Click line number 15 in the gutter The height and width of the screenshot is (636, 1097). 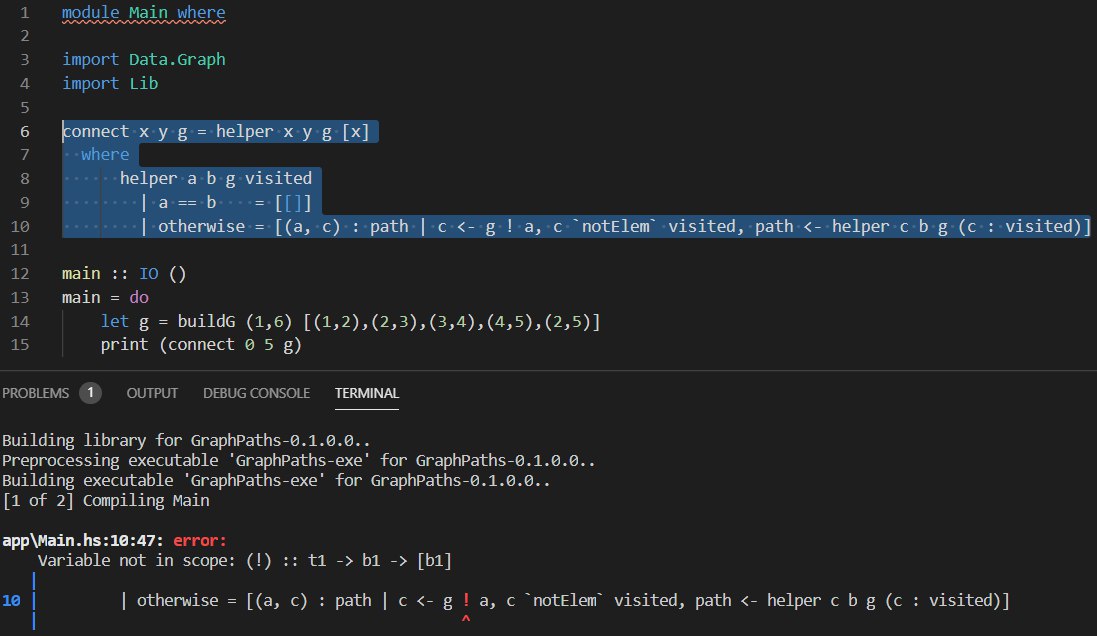(24, 345)
